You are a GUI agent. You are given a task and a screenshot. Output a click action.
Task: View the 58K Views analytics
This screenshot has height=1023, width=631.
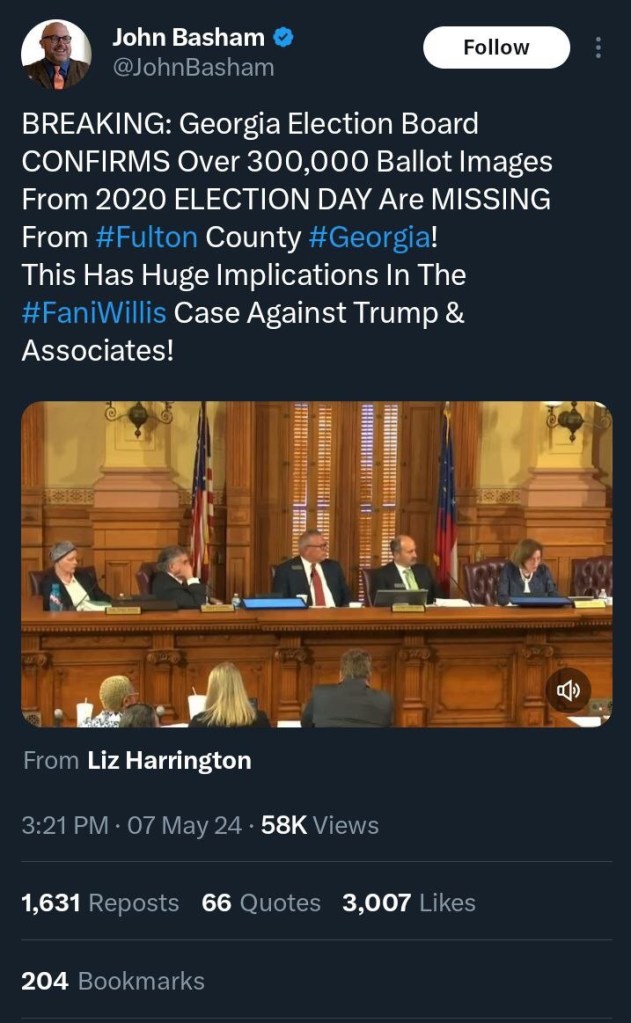pyautogui.click(x=319, y=826)
